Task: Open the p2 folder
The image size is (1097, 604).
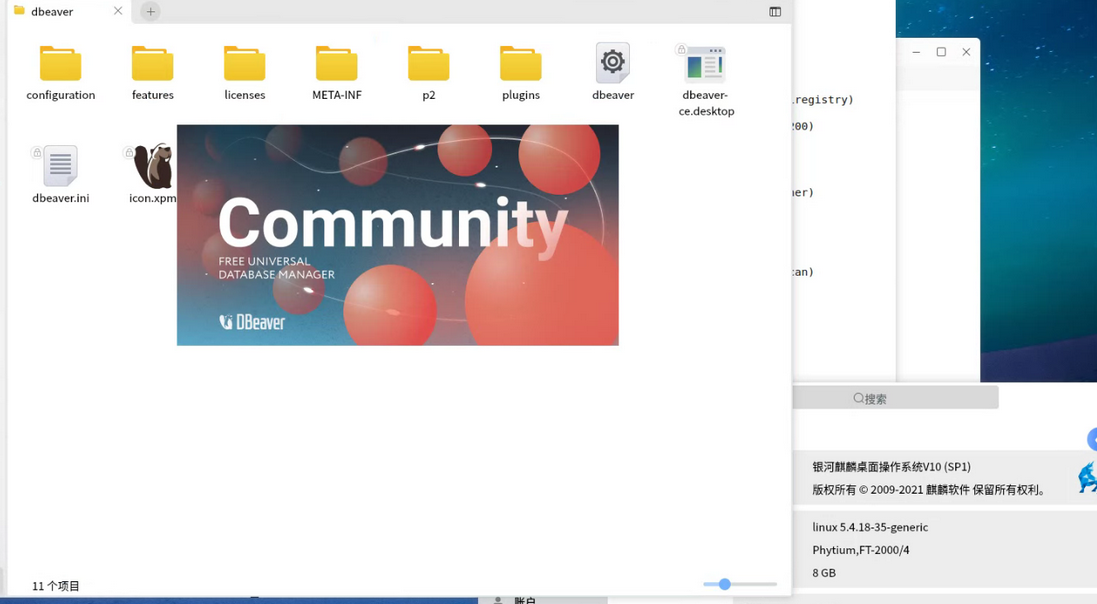Action: pos(428,70)
